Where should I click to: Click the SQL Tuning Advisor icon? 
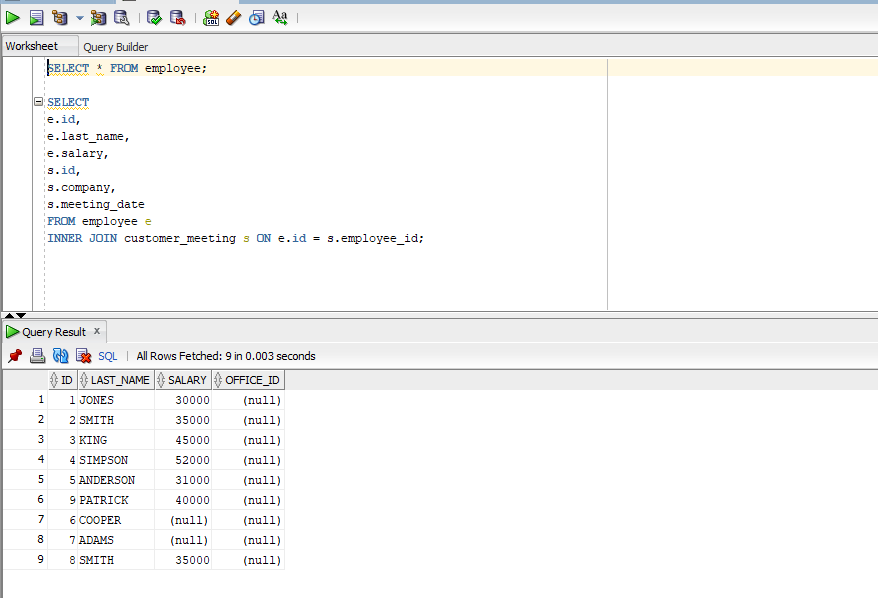coord(122,18)
